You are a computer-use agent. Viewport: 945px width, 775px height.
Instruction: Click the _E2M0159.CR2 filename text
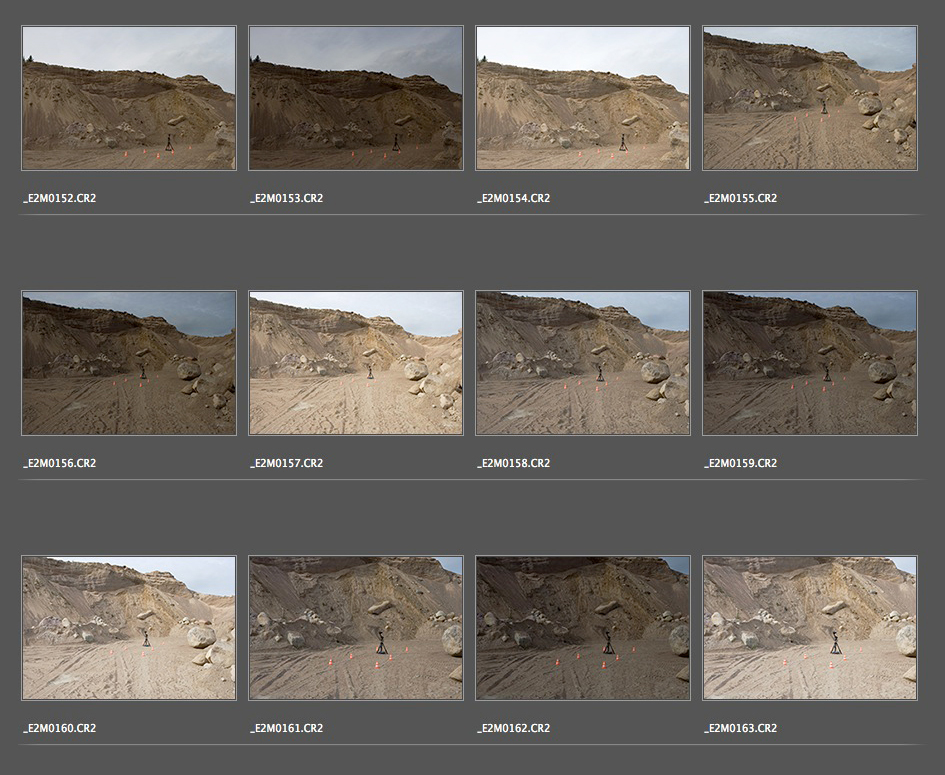coord(740,463)
